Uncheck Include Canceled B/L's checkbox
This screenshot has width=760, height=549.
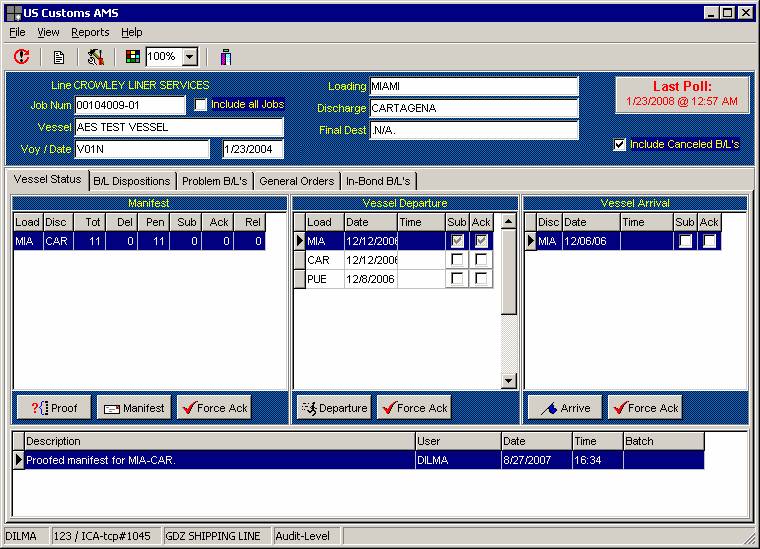point(620,145)
